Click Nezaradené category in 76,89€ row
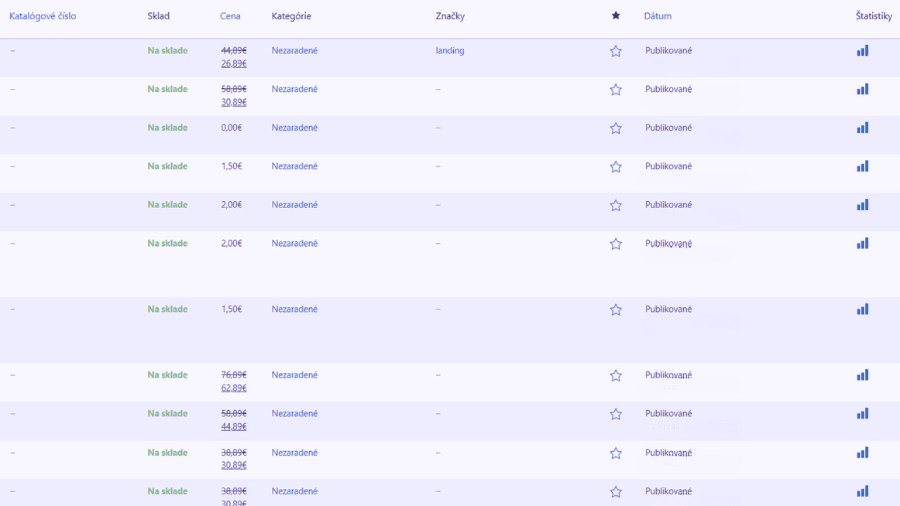 tap(294, 375)
